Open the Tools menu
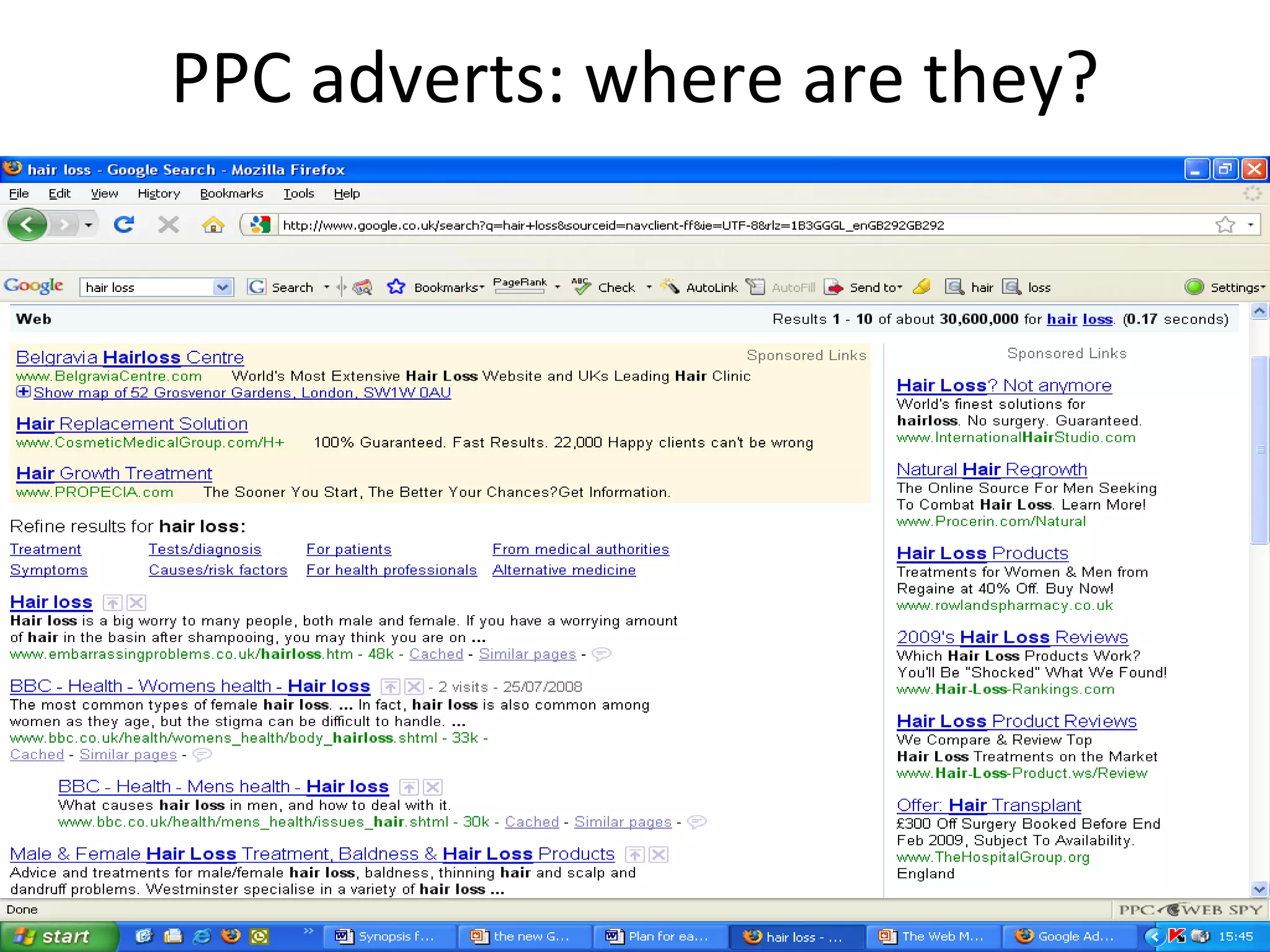This screenshot has width=1270, height=952. (299, 193)
